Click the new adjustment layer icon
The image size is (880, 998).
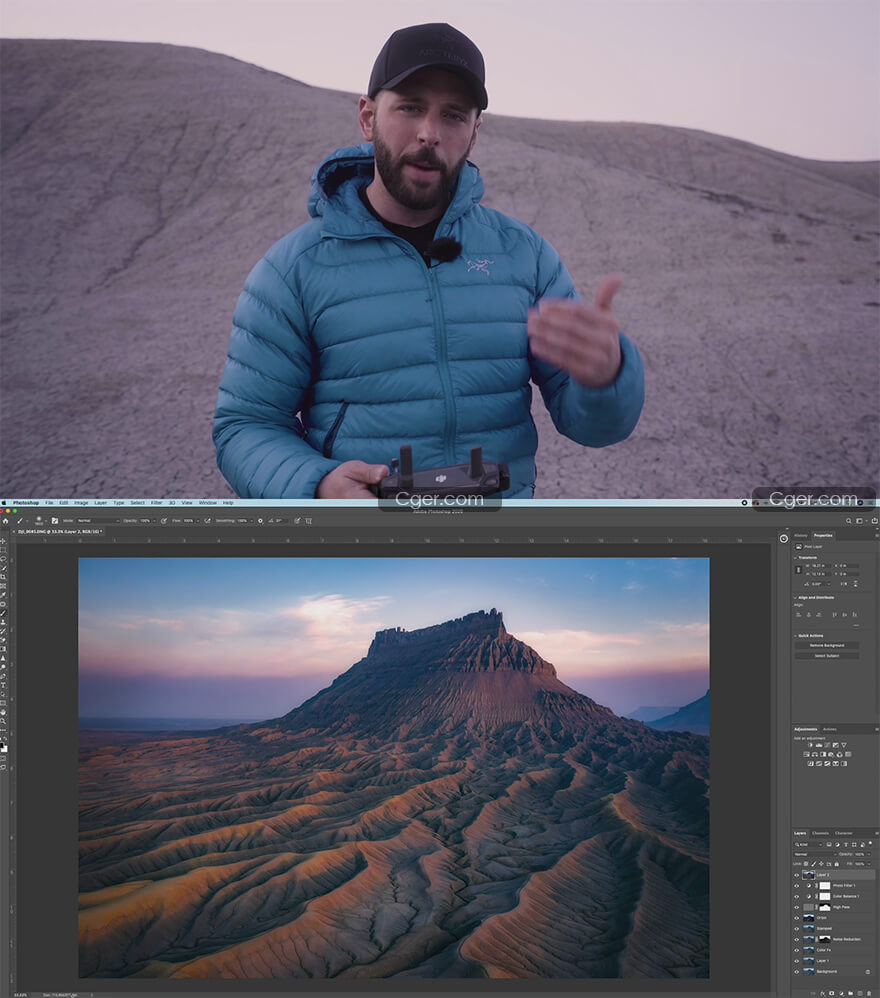[841, 993]
